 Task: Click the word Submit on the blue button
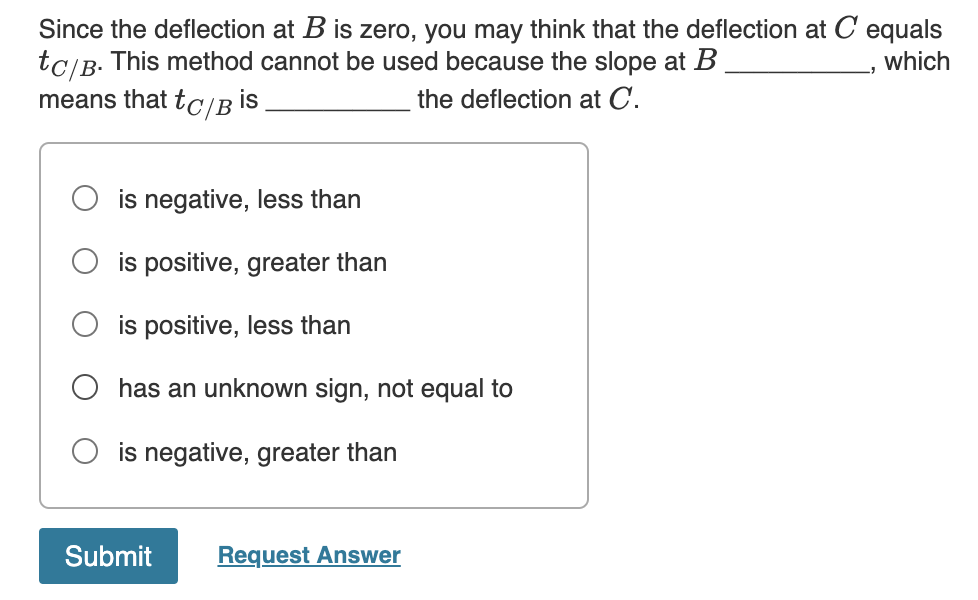pyautogui.click(x=108, y=556)
